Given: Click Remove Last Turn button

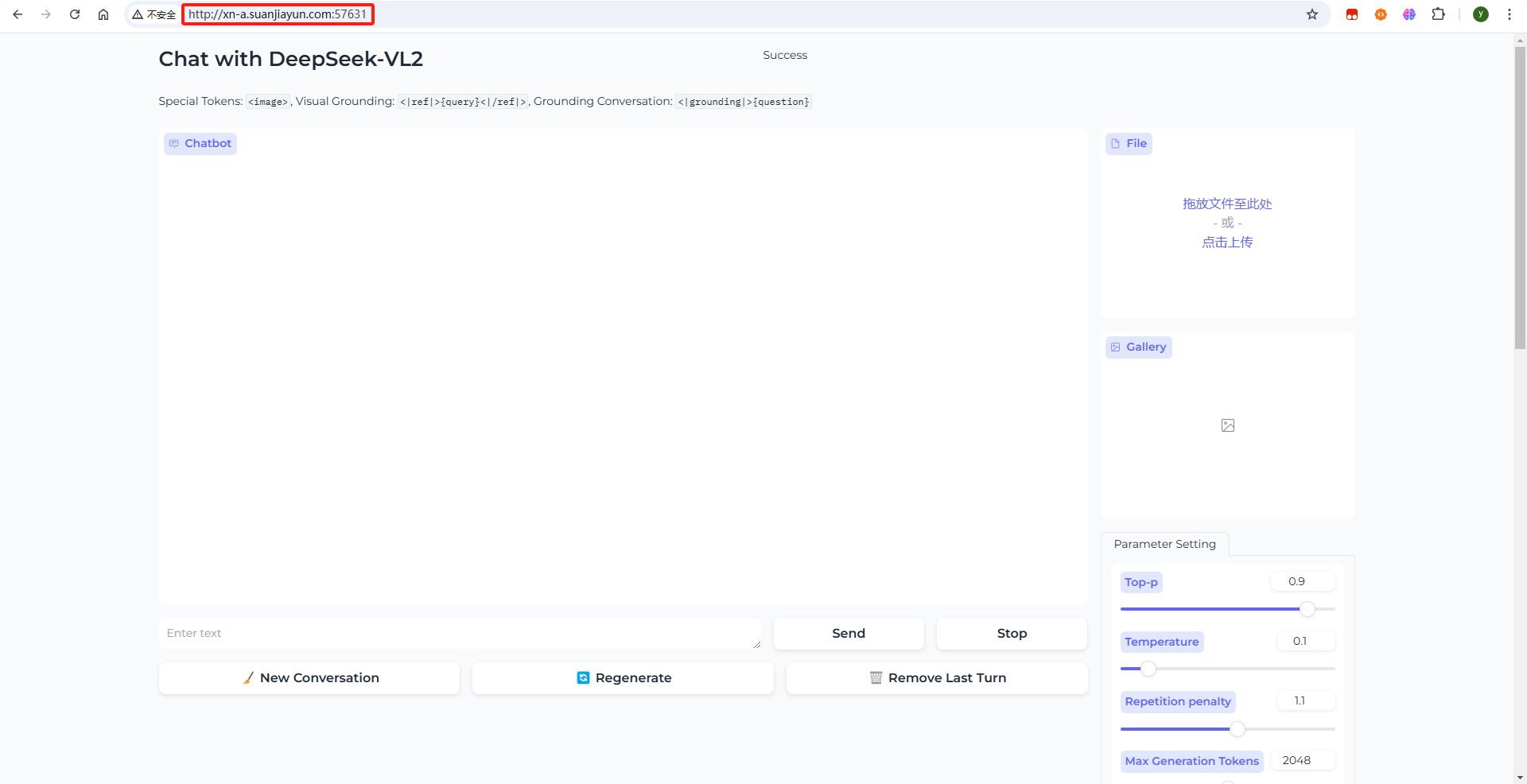Looking at the screenshot, I should (x=937, y=678).
